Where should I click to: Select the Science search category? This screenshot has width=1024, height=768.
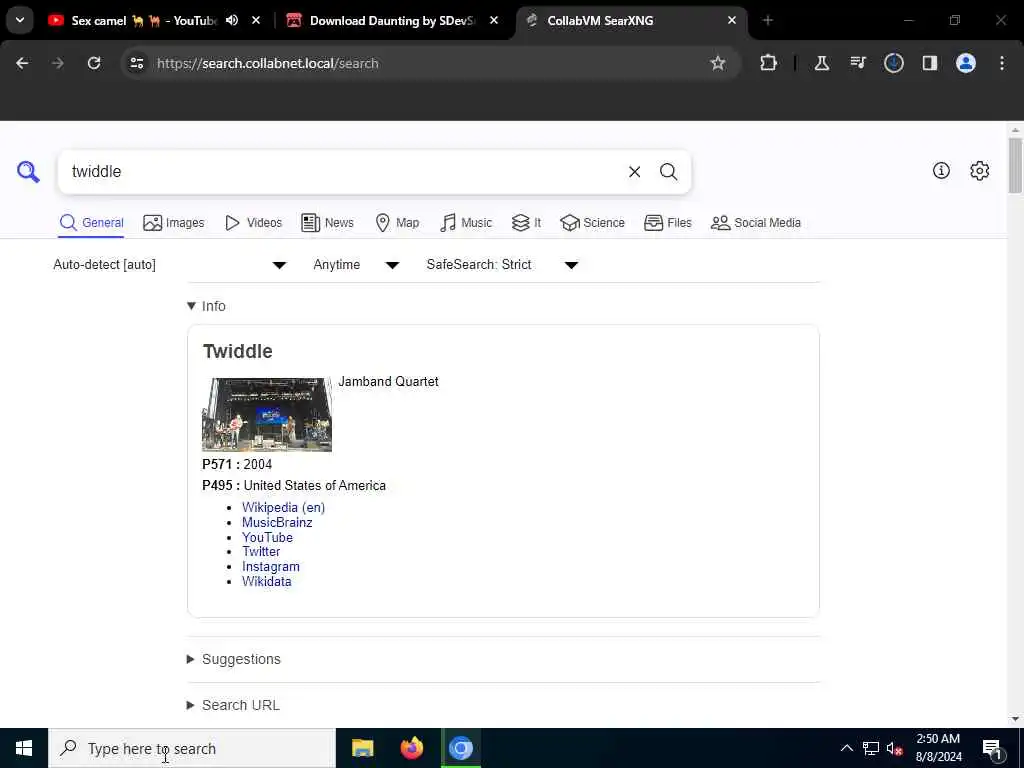click(592, 223)
